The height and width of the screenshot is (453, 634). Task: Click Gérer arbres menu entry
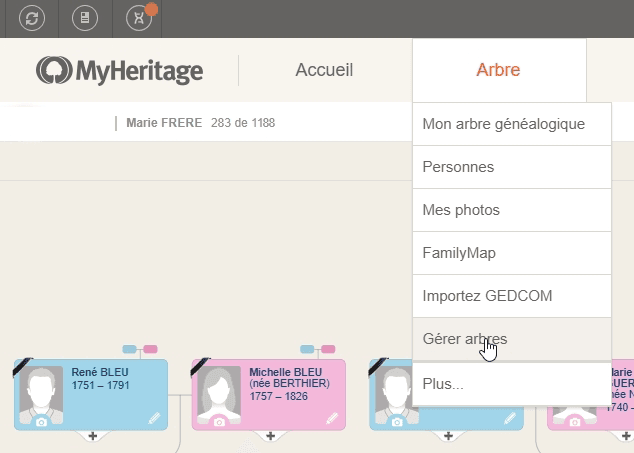point(512,339)
